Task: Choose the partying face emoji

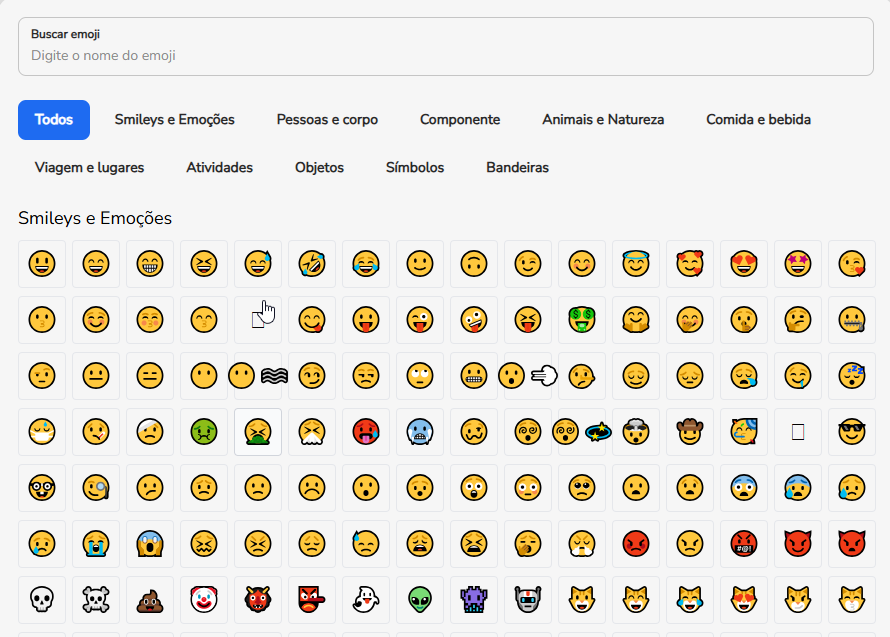Action: [744, 432]
